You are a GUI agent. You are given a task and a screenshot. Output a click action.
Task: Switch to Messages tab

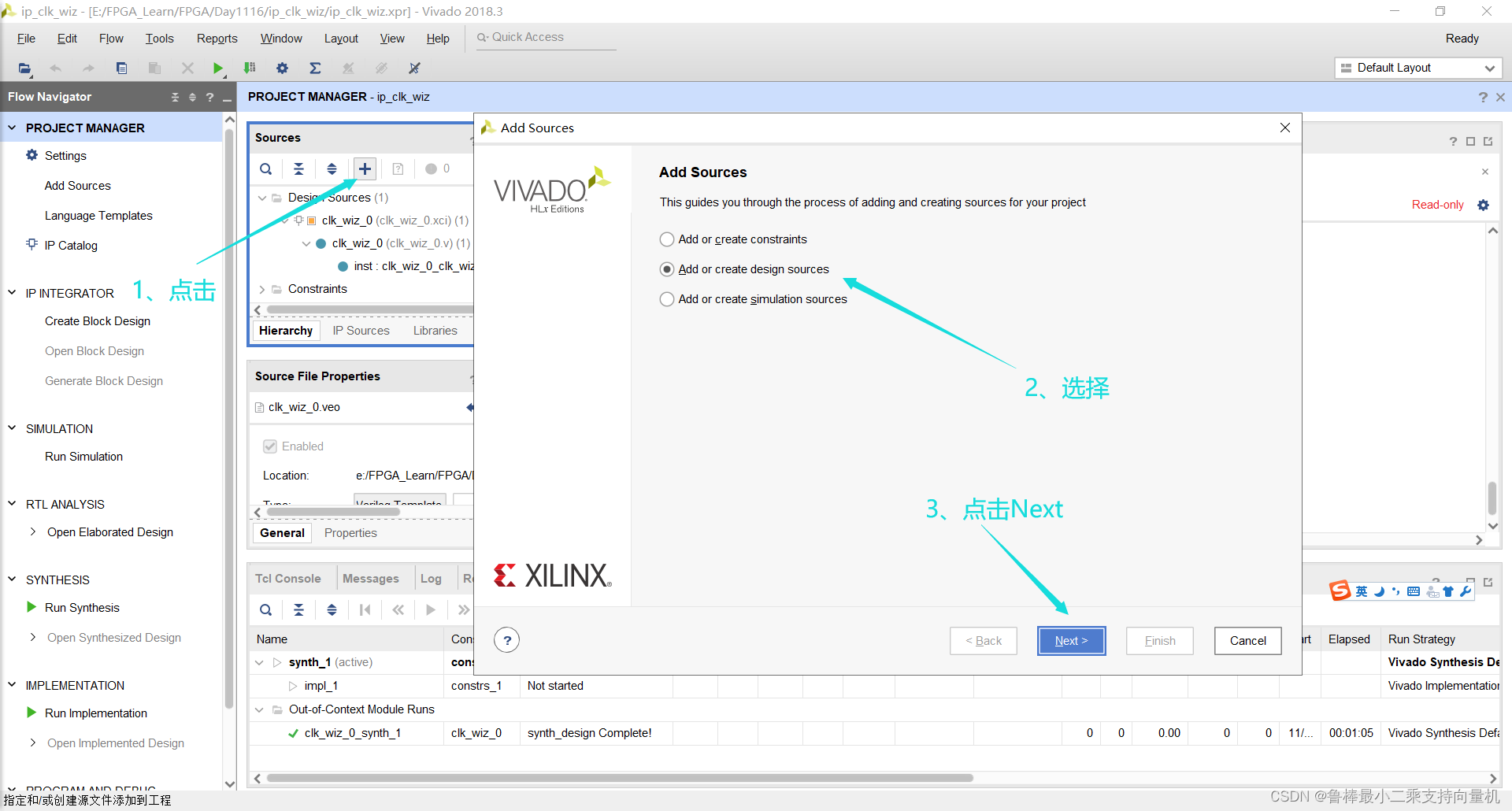[370, 579]
